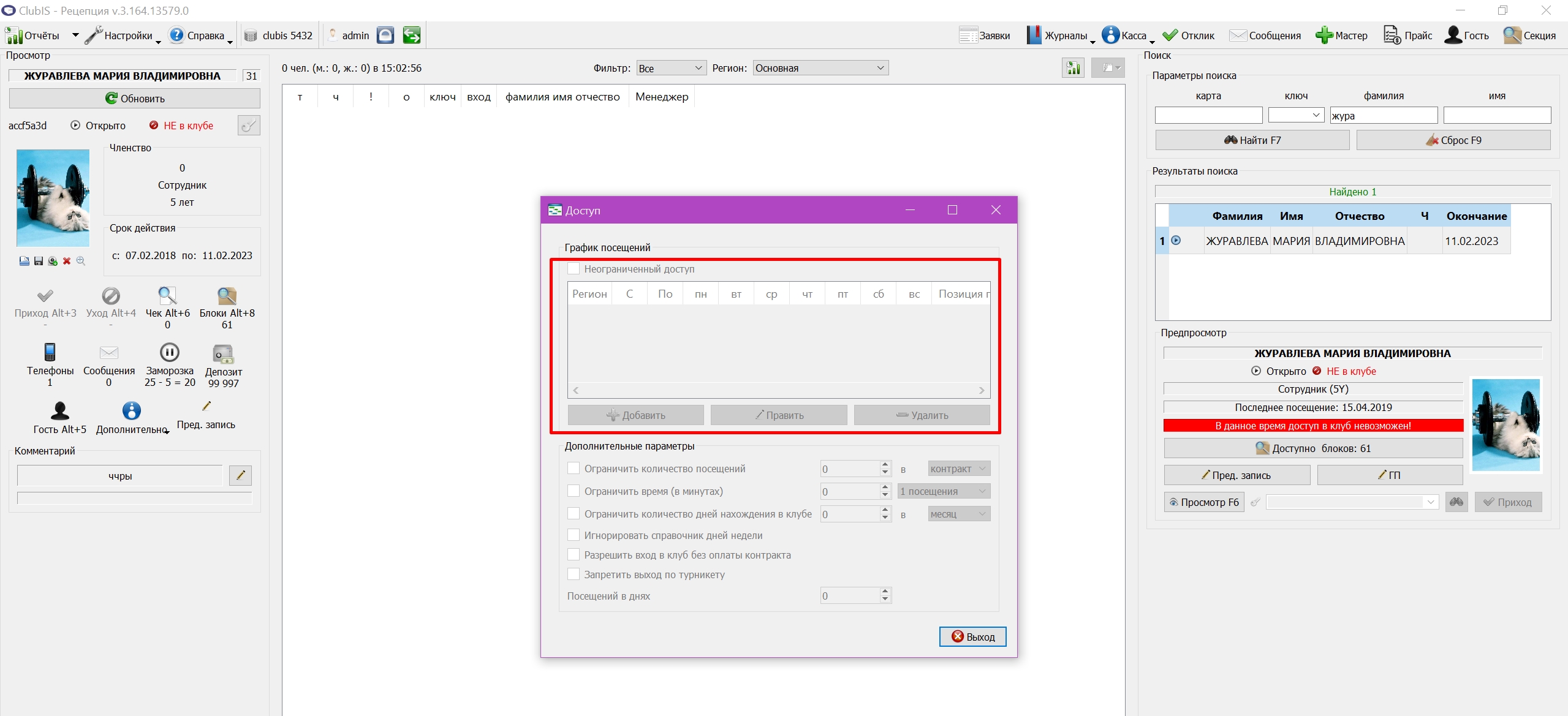Screen dimensions: 1568x716
Task: Click the admin user icon
Action: tap(333, 36)
